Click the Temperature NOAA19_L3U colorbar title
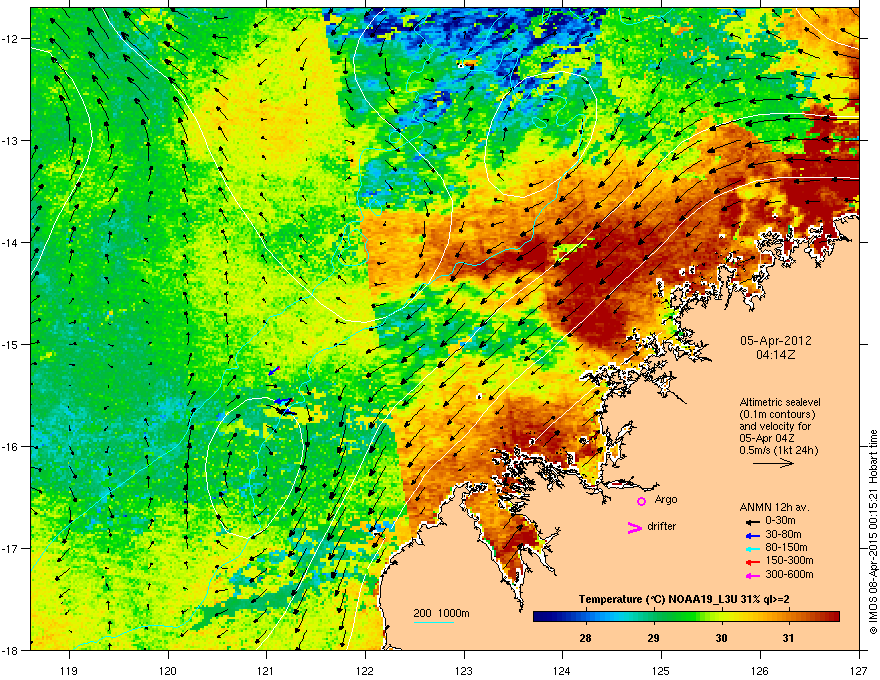 click(x=684, y=600)
